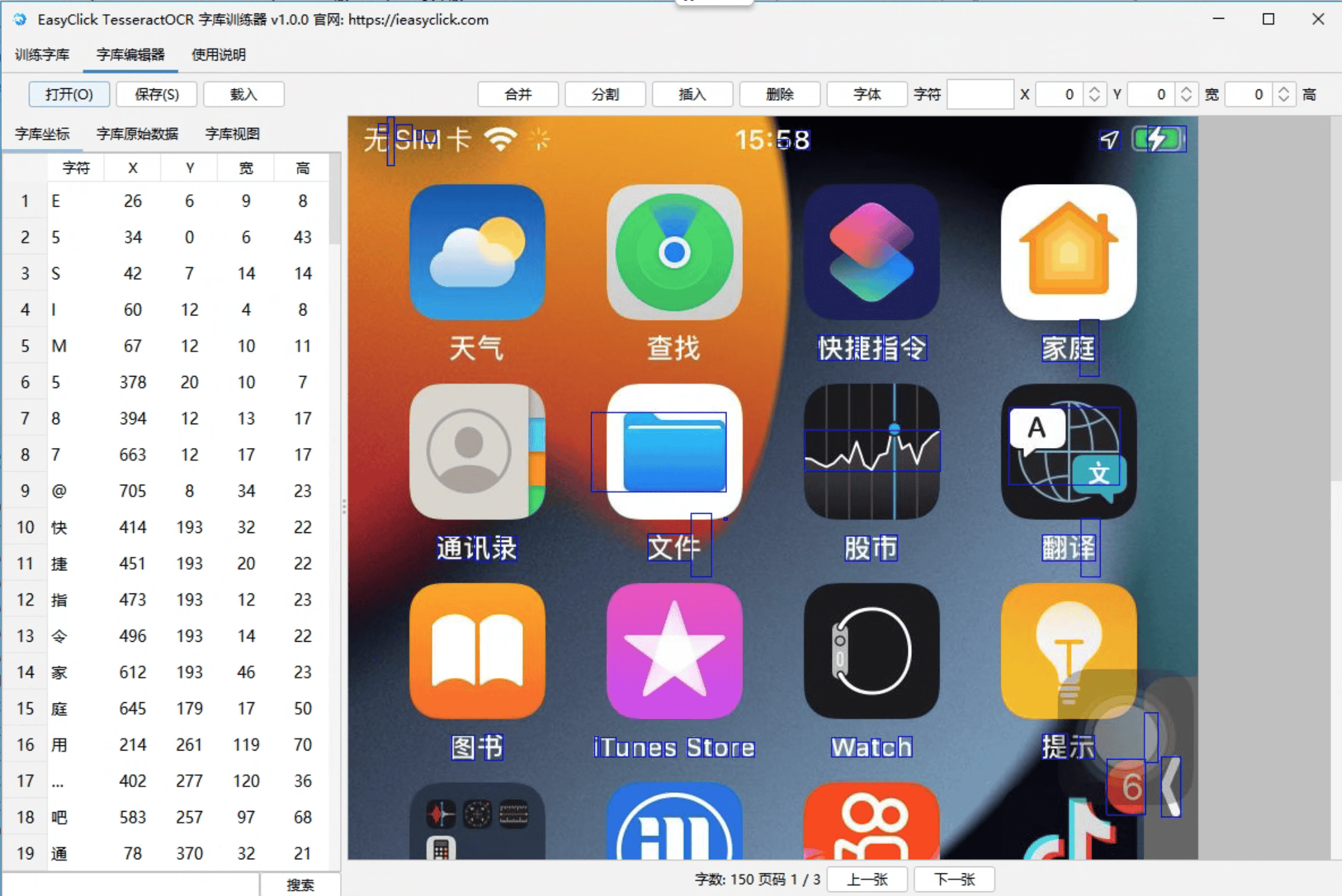Decrease X value with down arrow
Viewport: 1342px width, 896px height.
1094,100
